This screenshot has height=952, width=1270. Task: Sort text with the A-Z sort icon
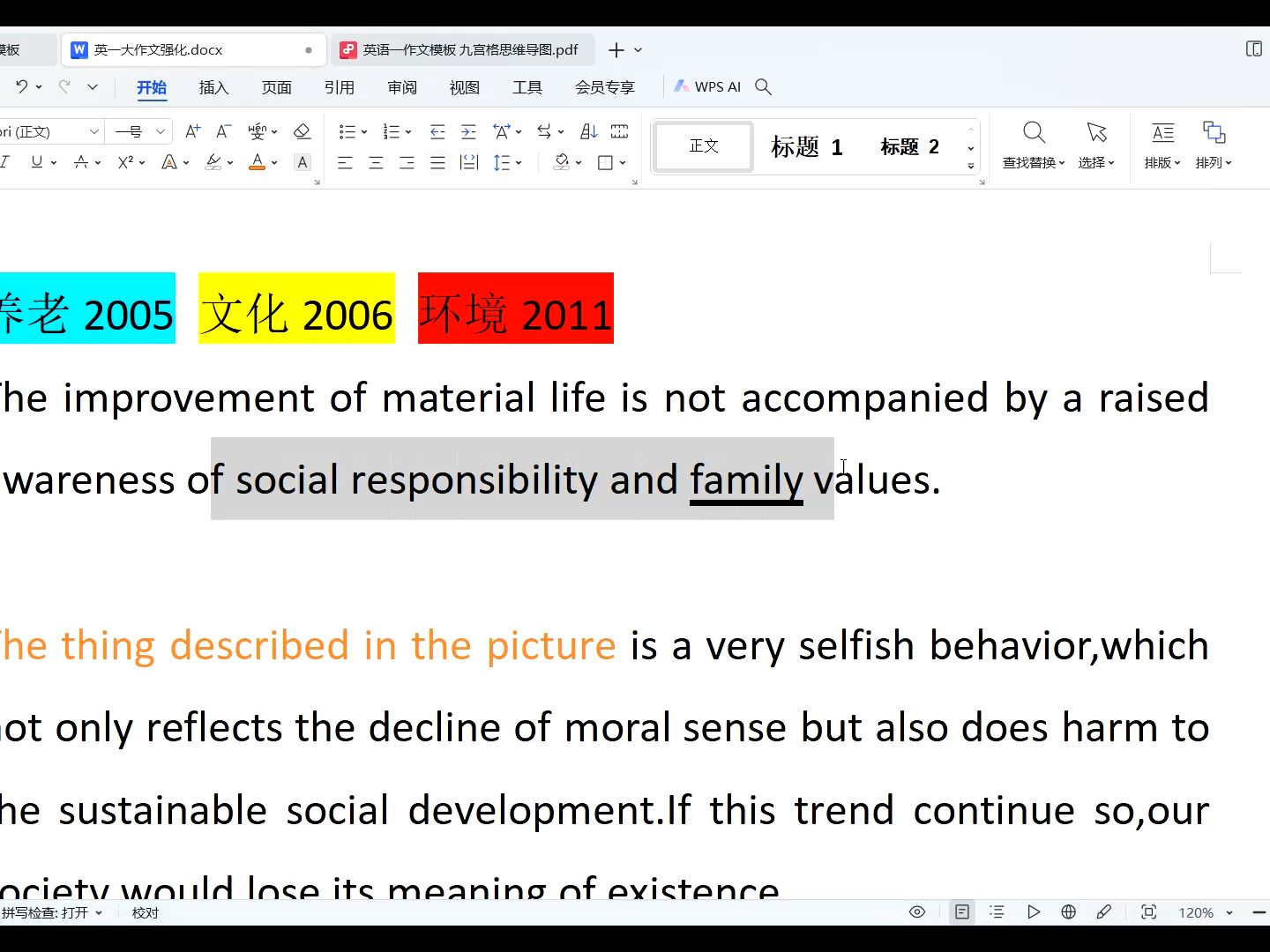pos(589,131)
